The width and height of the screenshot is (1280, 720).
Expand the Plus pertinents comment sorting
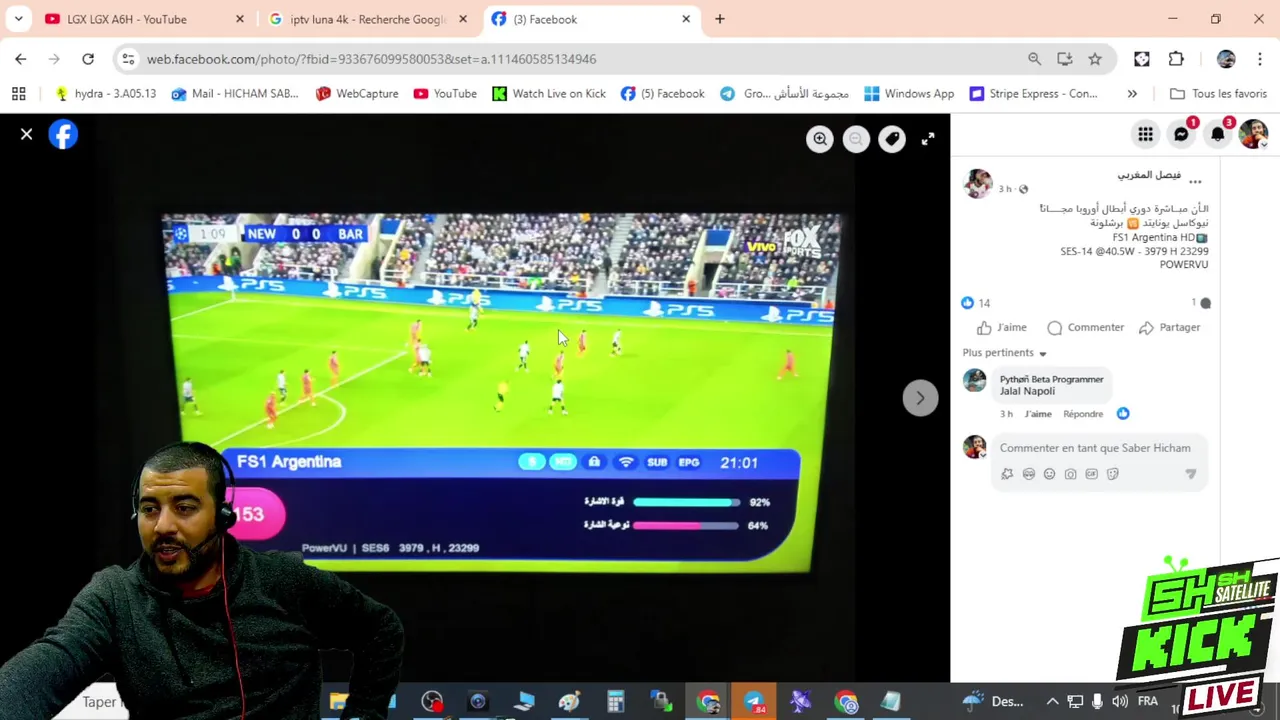coord(1004,353)
